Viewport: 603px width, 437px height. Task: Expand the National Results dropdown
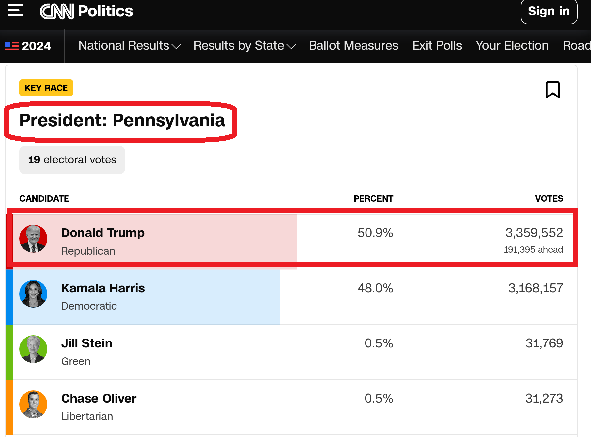[129, 46]
